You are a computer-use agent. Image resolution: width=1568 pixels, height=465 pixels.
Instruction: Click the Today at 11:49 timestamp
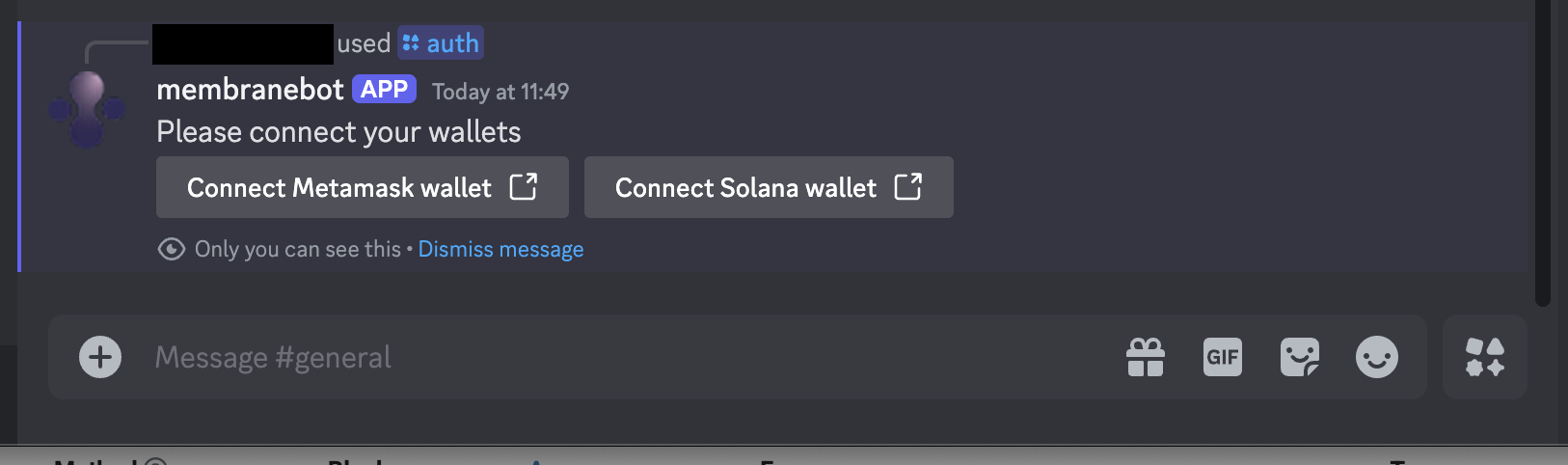(500, 92)
